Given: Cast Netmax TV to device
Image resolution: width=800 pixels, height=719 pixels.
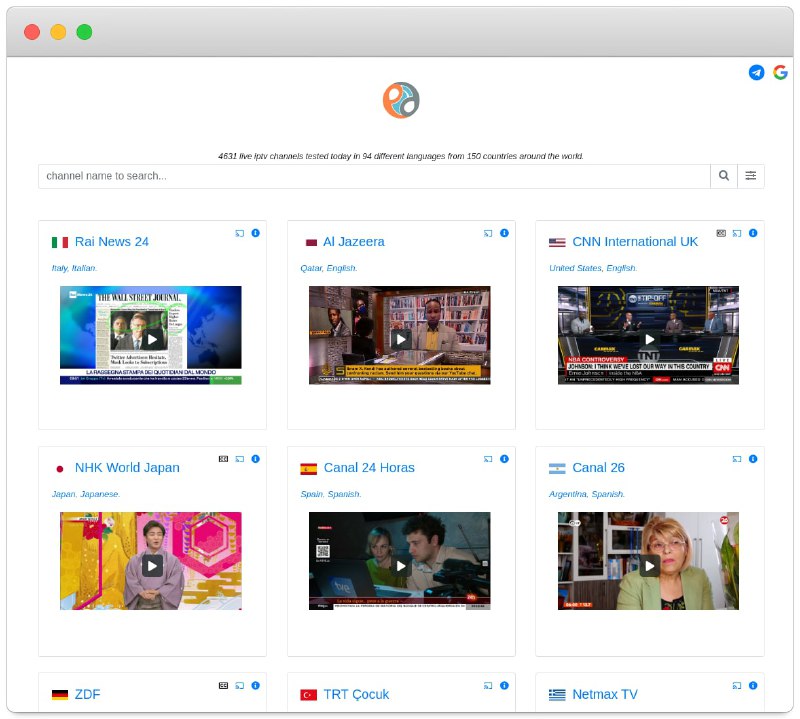Looking at the screenshot, I should (737, 685).
